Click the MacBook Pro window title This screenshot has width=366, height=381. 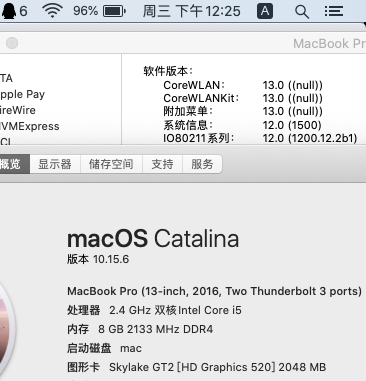329,43
